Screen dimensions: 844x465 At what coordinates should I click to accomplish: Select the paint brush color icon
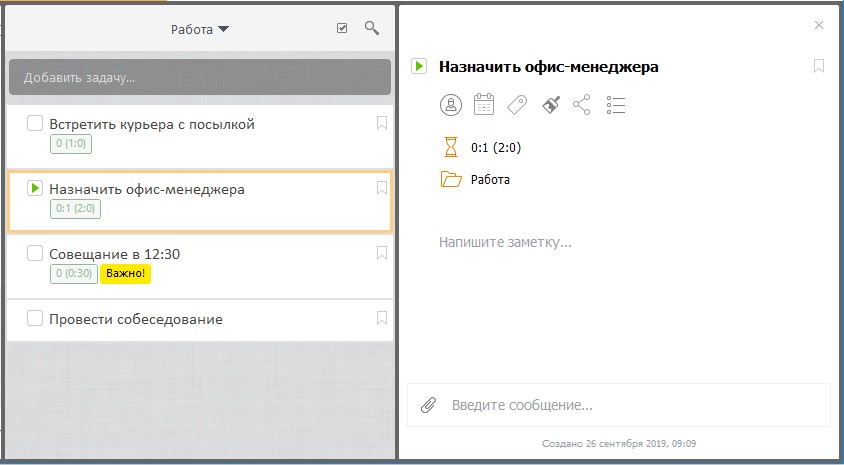(x=551, y=104)
